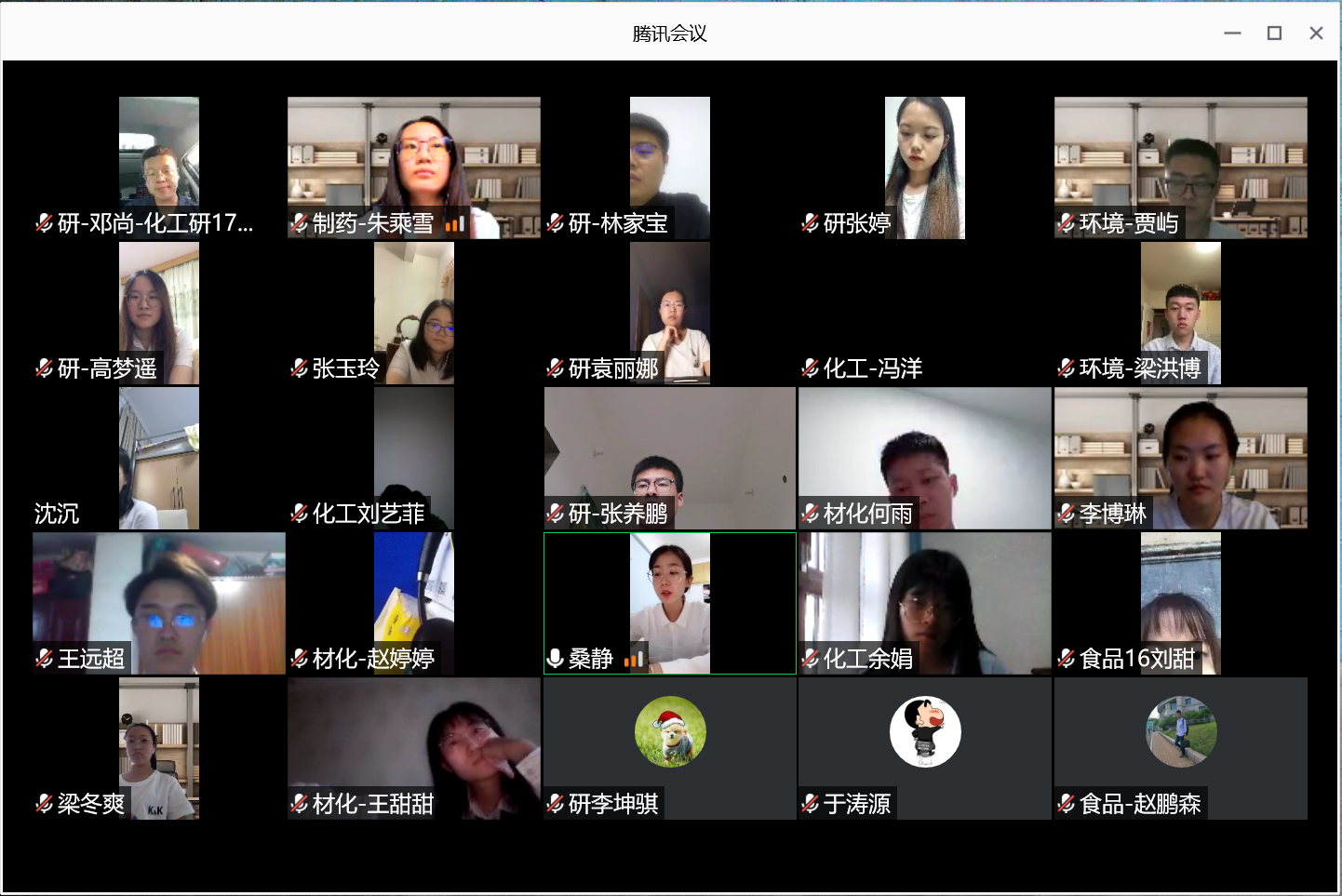The width and height of the screenshot is (1342, 896).
Task: Select the video tile of 材化何雨
Action: pos(925,459)
